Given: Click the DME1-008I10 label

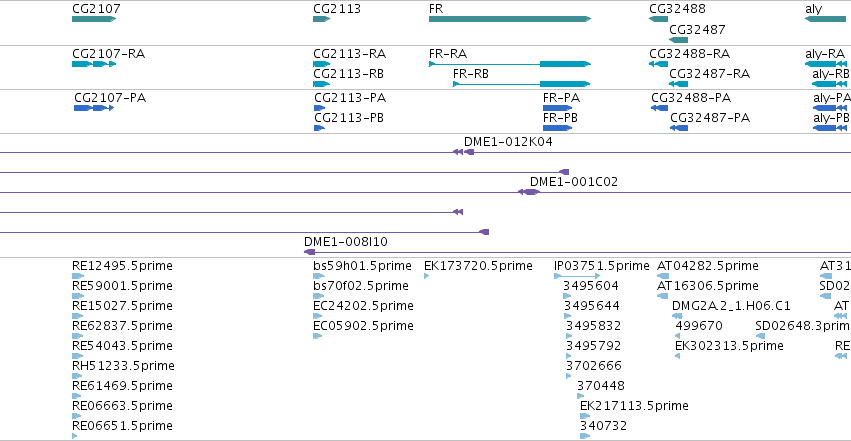Looking at the screenshot, I should [346, 242].
